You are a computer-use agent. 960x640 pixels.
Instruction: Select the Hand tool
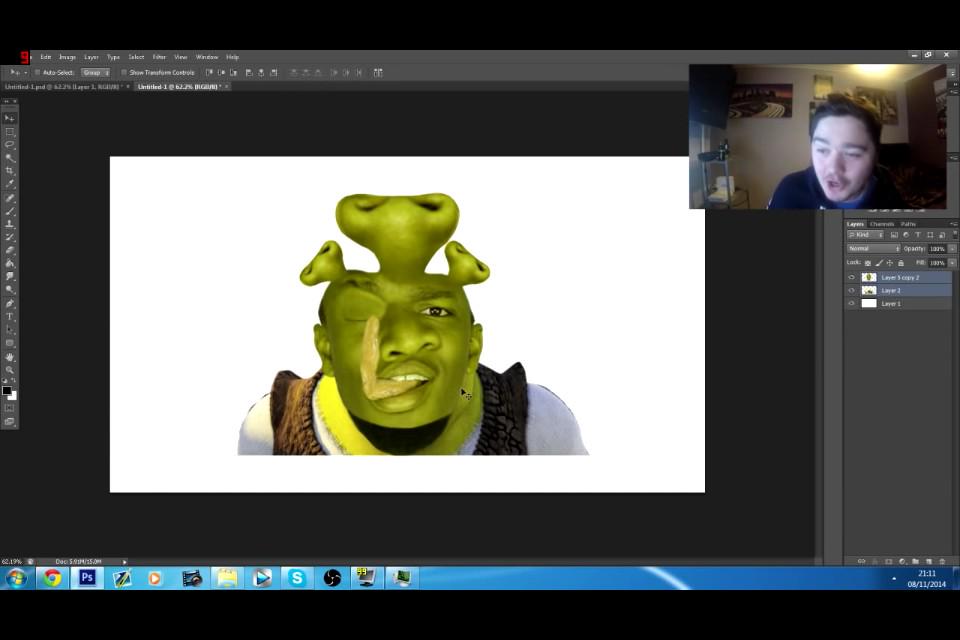(10, 357)
